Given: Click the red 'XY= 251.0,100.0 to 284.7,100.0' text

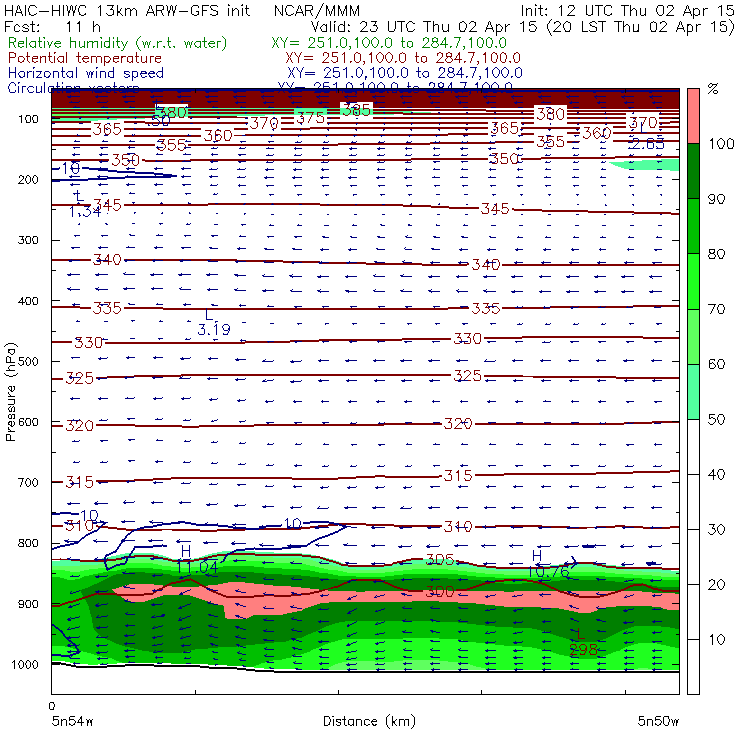Looking at the screenshot, I should click(403, 58).
